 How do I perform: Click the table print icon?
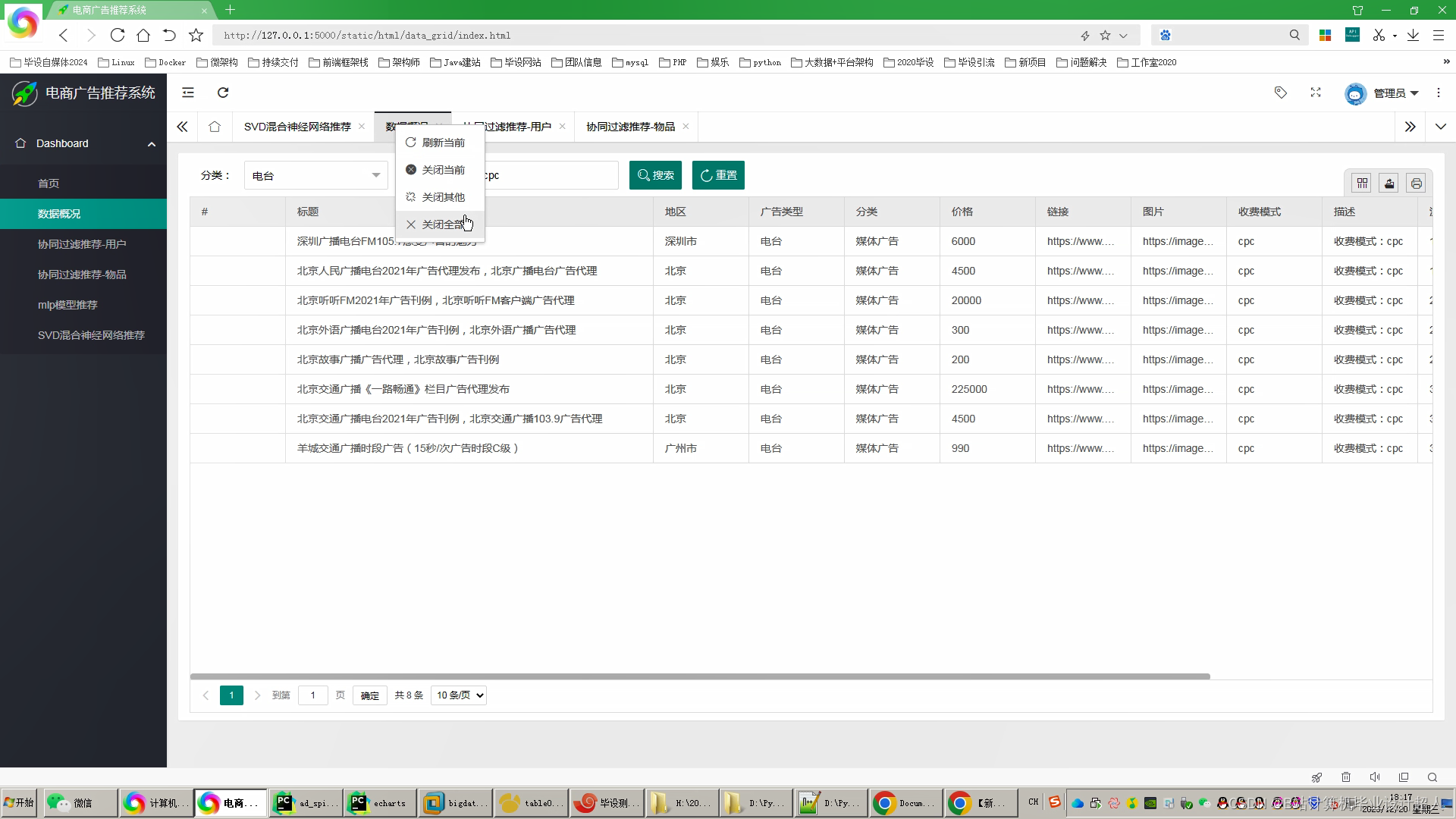coord(1416,184)
